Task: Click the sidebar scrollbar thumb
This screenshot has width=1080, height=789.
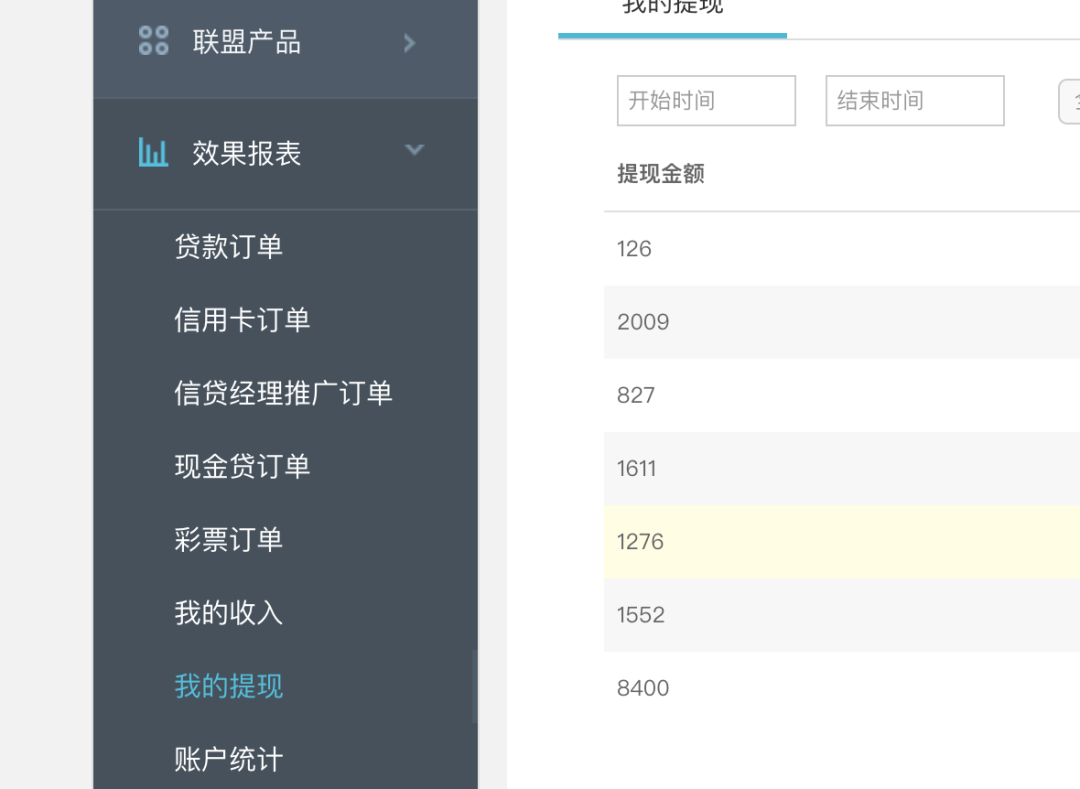Action: tap(474, 686)
